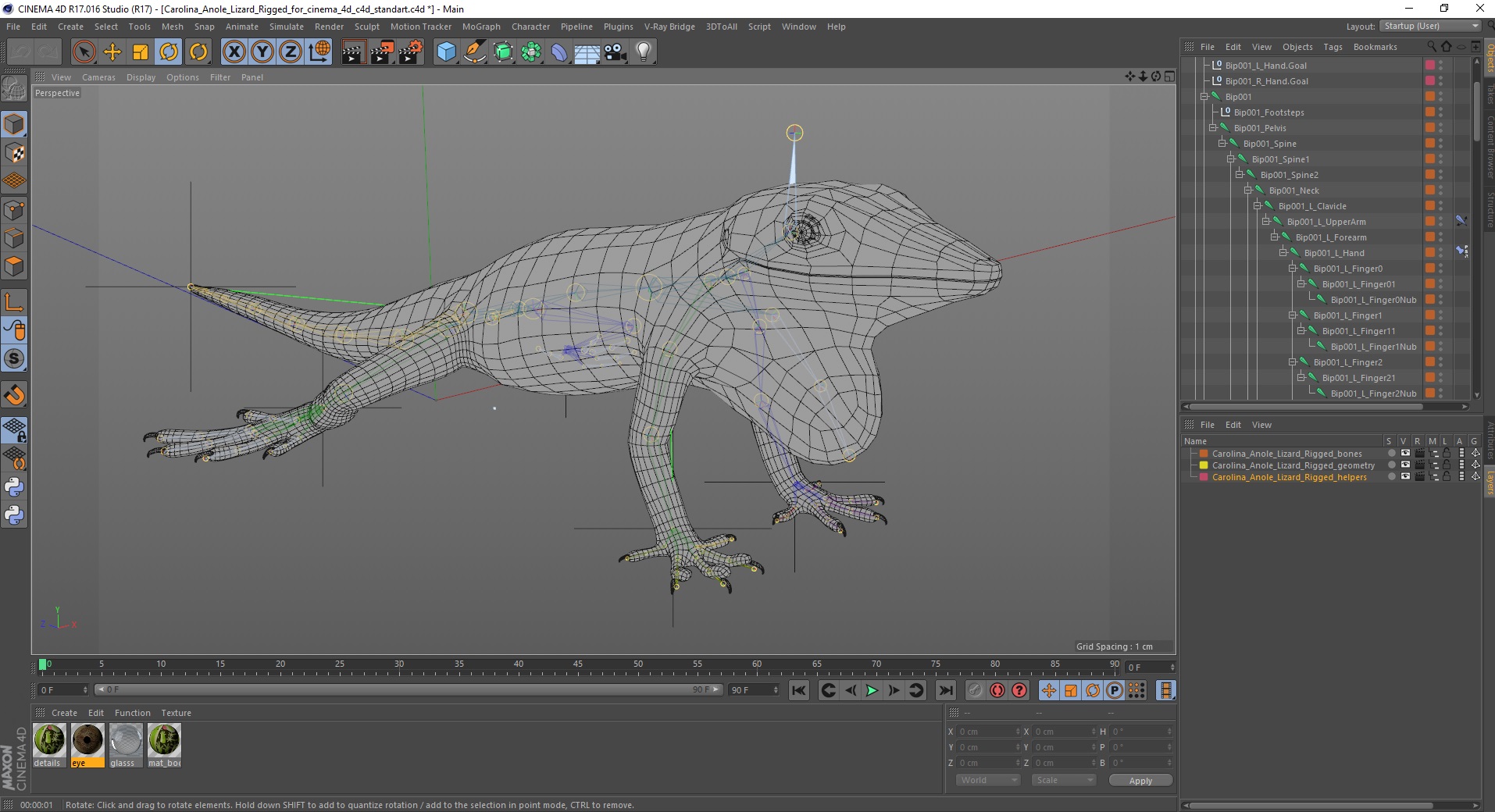This screenshot has width=1495, height=812.
Task: Toggle render clapper of the geometry layer
Action: tap(1419, 465)
